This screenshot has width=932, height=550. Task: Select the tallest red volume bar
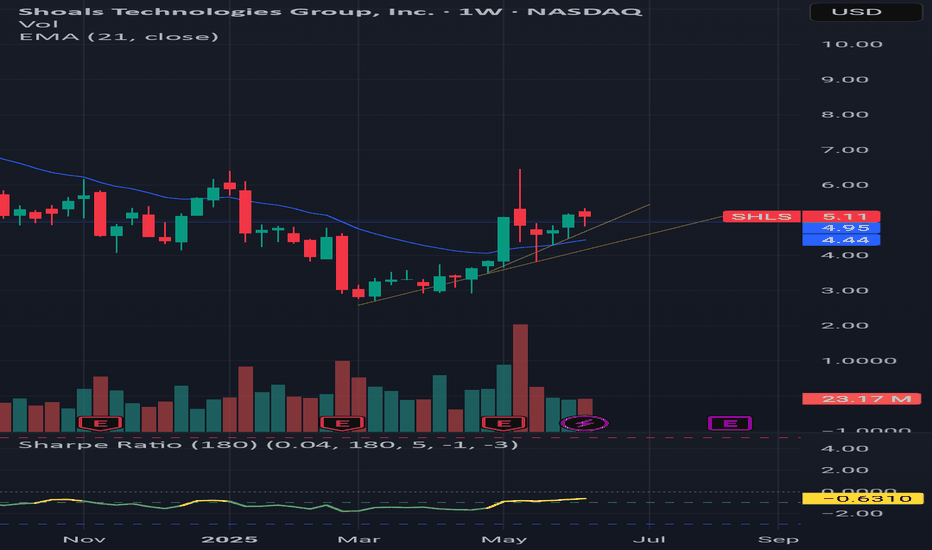[x=520, y=378]
